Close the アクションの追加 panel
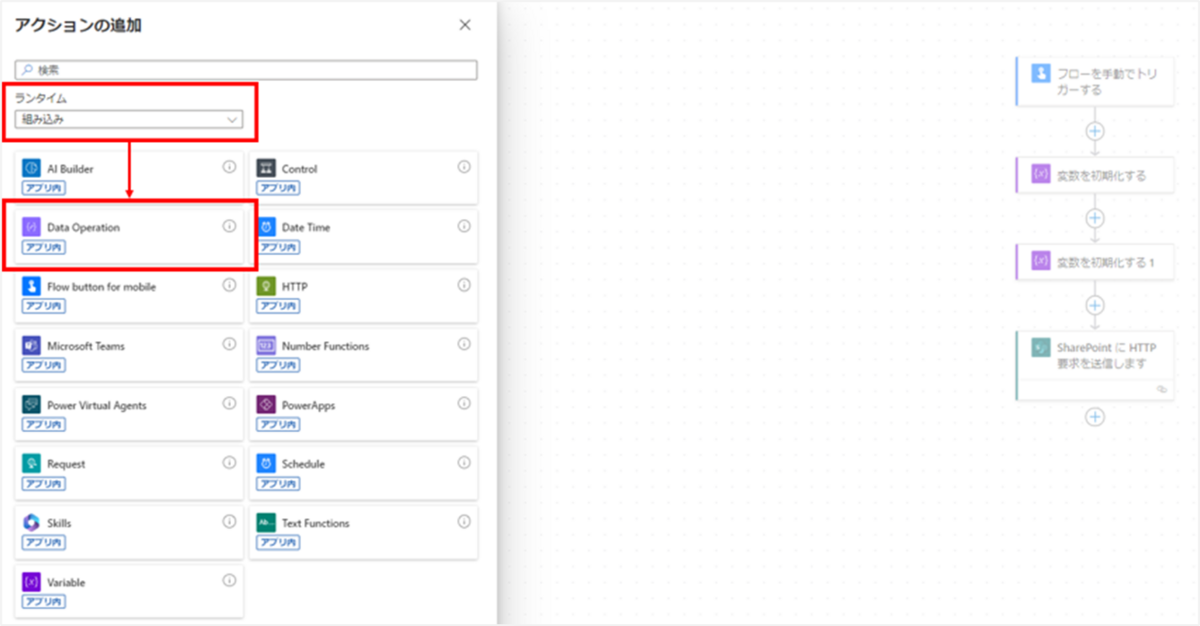Image resolution: width=1200 pixels, height=626 pixels. pos(465,25)
